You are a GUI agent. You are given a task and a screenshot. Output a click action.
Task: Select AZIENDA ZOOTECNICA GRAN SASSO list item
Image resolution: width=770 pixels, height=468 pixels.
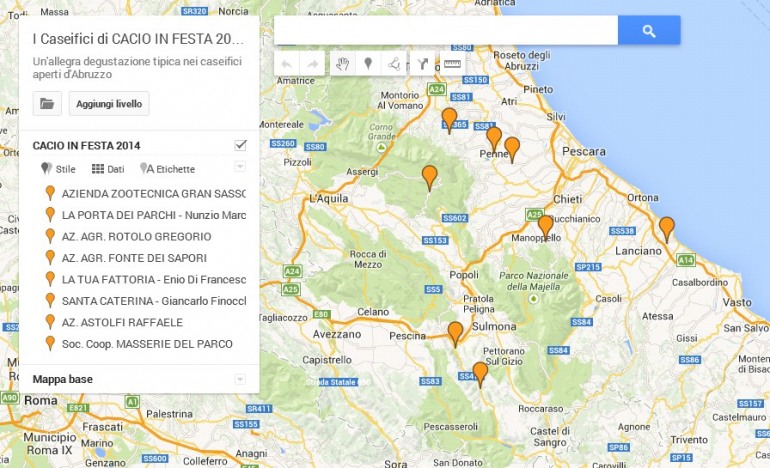tap(154, 193)
